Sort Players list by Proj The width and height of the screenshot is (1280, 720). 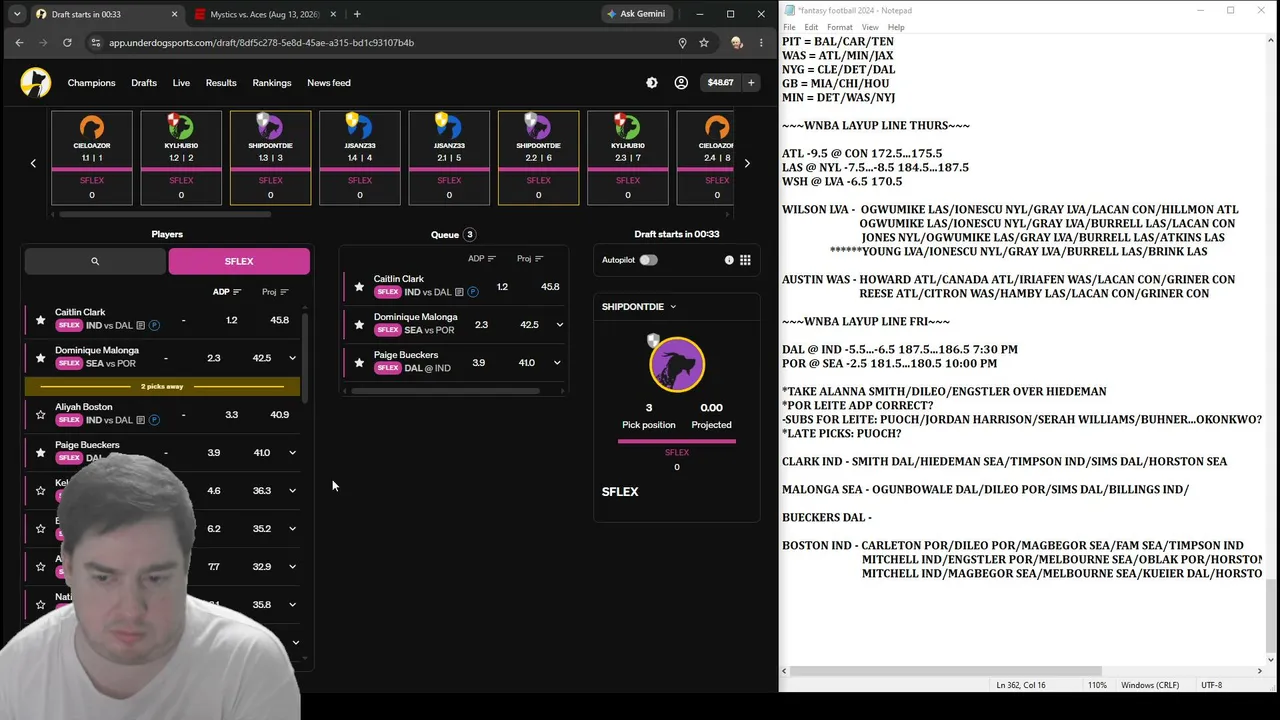(x=275, y=292)
